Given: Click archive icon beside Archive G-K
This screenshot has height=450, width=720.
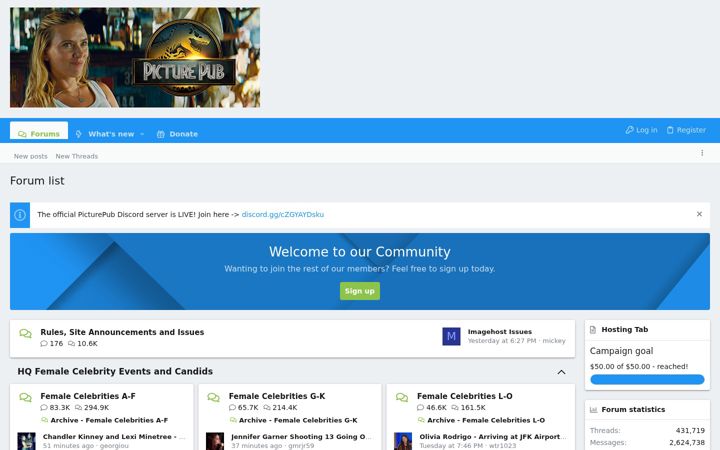Looking at the screenshot, I should [x=233, y=420].
